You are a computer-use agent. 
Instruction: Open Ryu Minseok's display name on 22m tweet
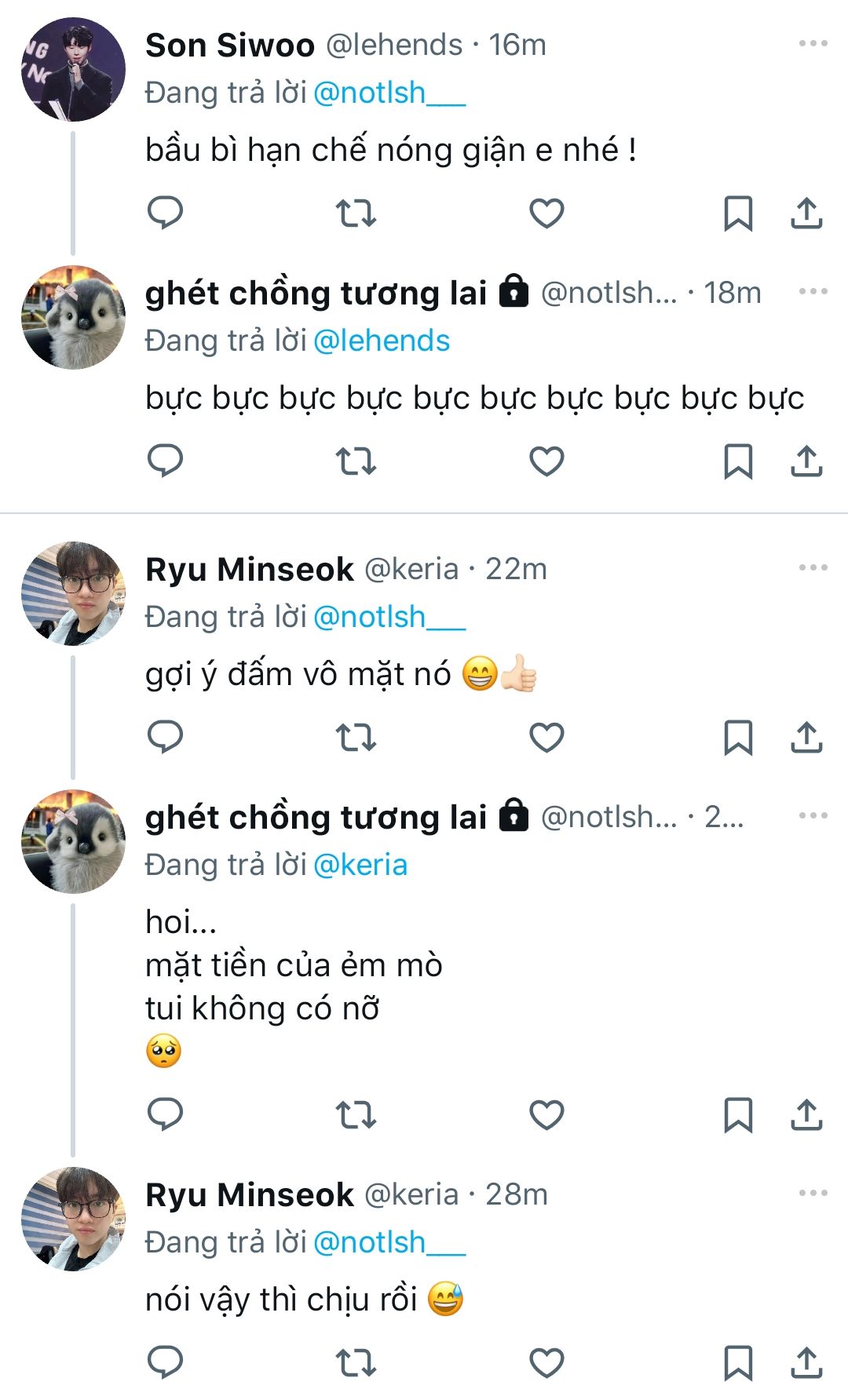[250, 569]
